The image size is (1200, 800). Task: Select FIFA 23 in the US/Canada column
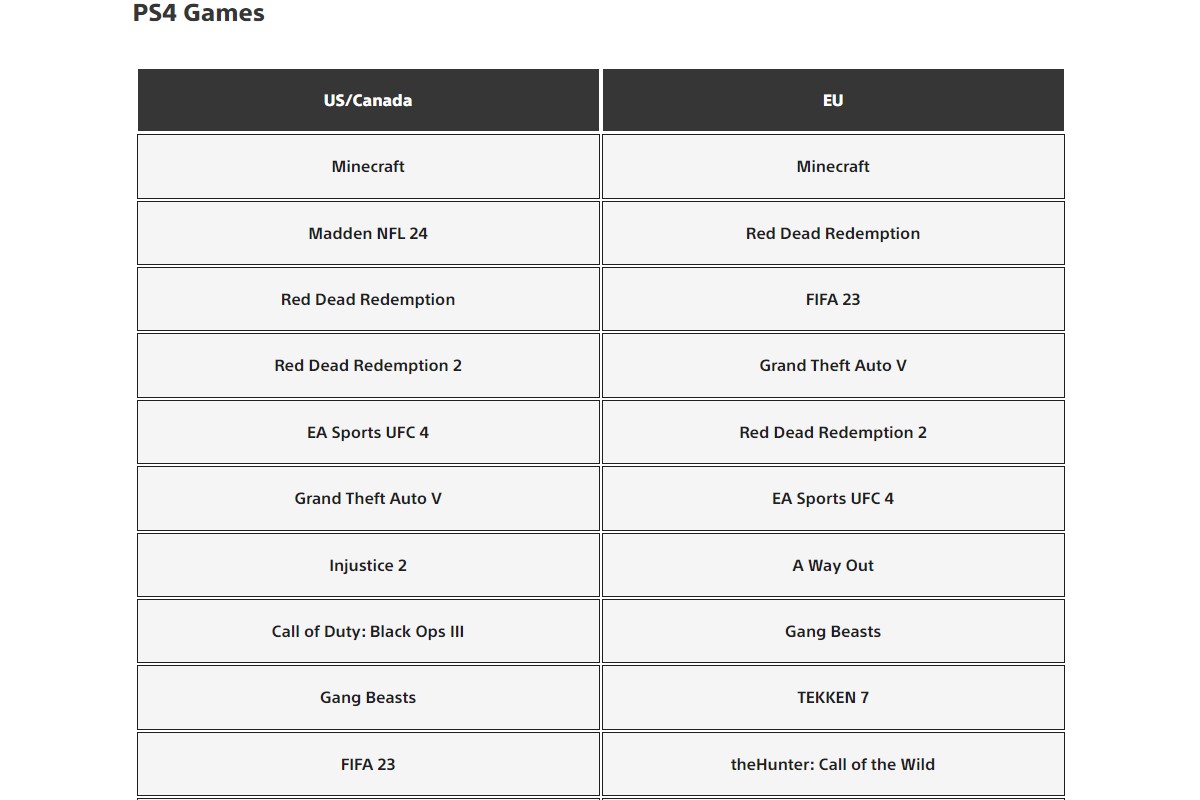(368, 764)
